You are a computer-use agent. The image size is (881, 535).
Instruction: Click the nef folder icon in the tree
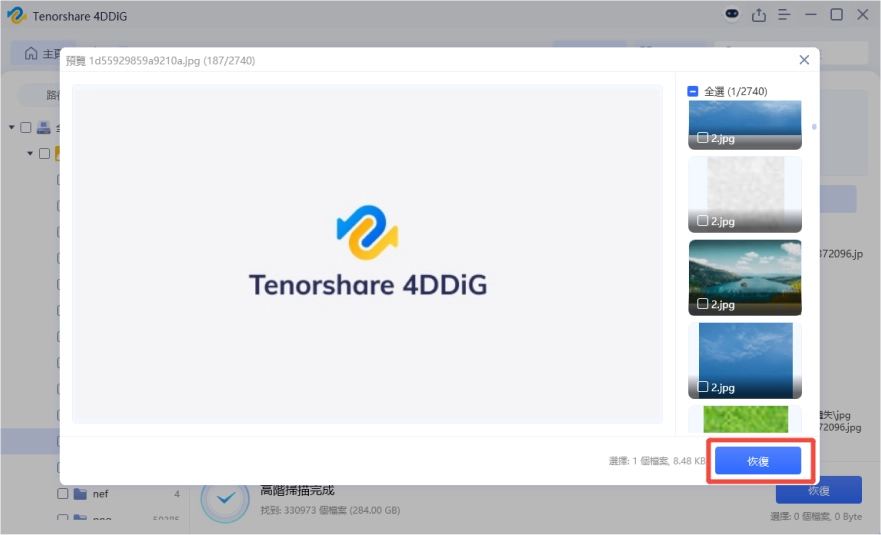80,494
